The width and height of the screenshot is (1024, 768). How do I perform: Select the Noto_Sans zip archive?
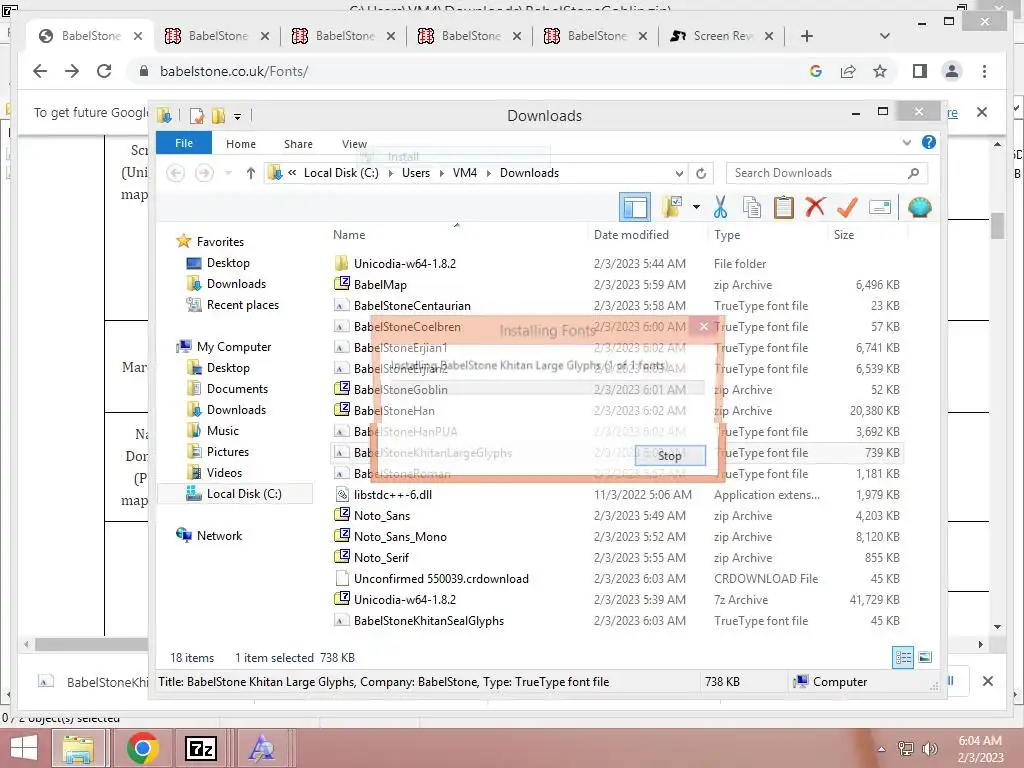(381, 515)
